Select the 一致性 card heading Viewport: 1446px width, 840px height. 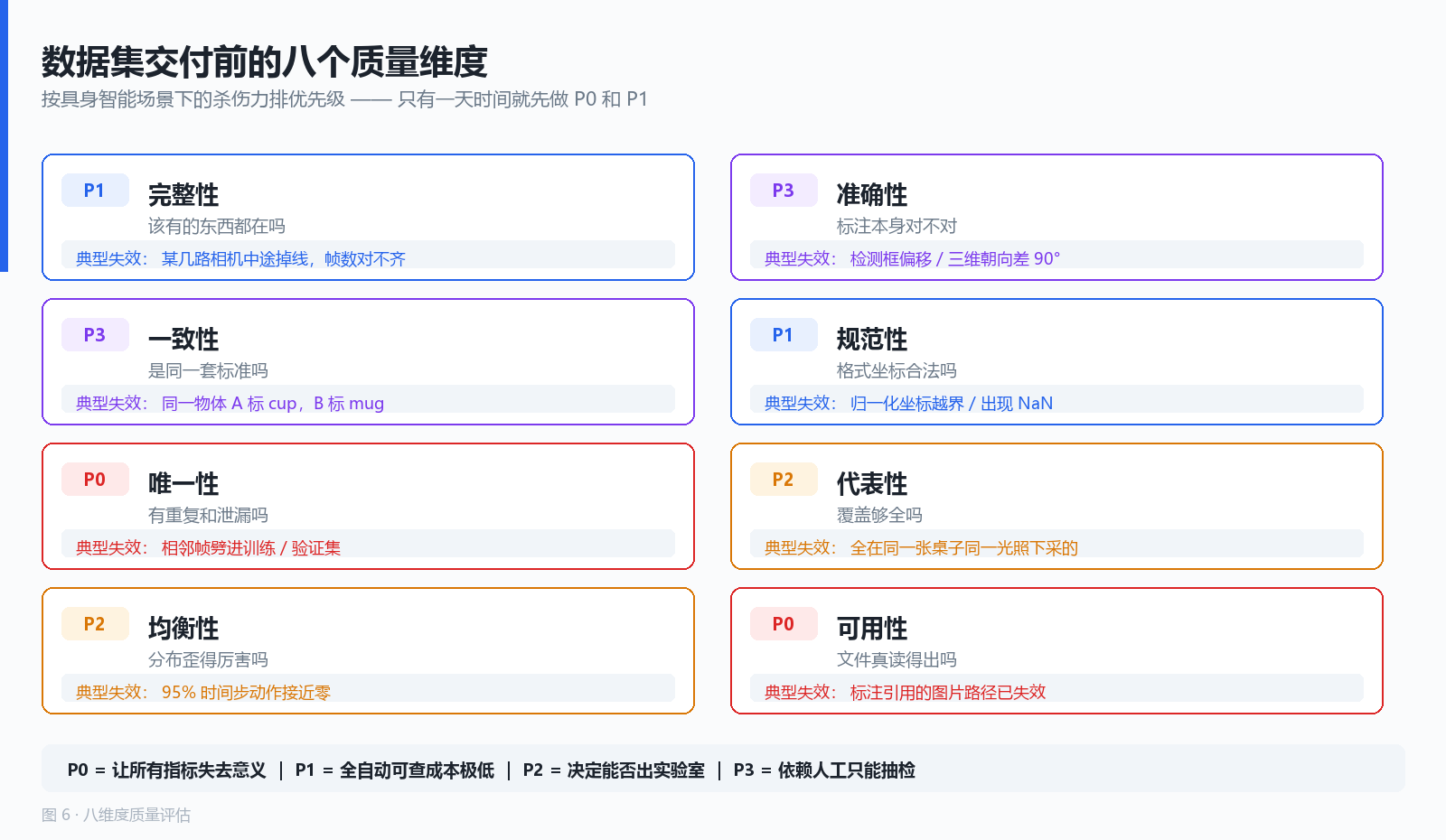183,339
